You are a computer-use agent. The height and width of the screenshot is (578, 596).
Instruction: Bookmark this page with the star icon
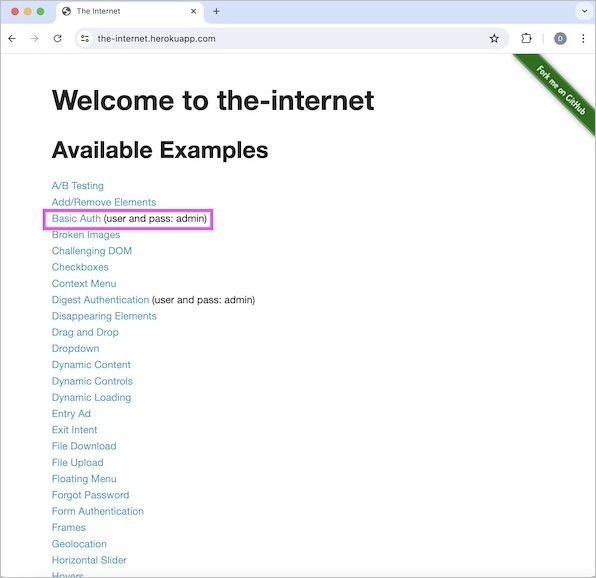pos(494,38)
